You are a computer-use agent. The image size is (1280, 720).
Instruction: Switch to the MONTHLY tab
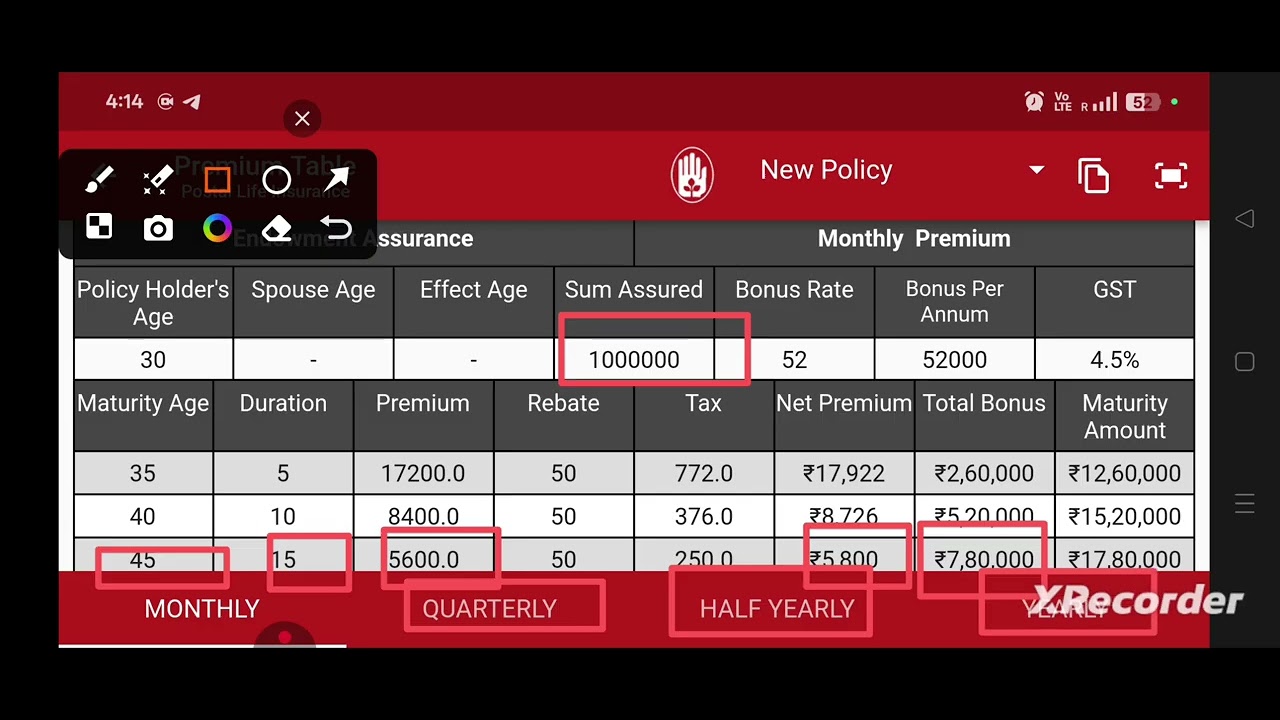[202, 609]
